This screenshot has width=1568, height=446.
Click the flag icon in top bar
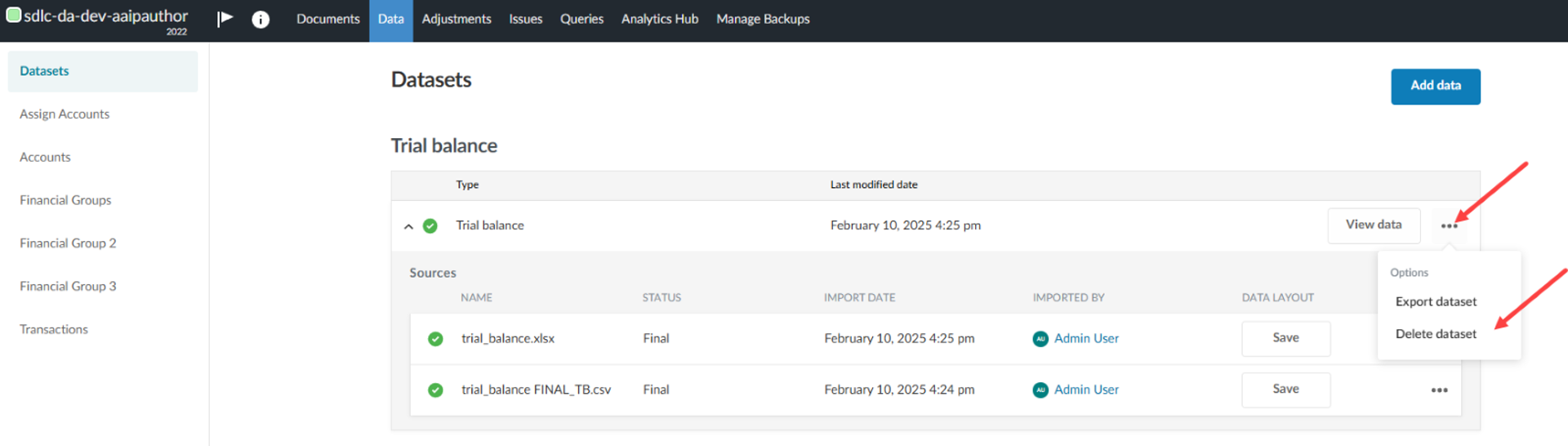225,19
